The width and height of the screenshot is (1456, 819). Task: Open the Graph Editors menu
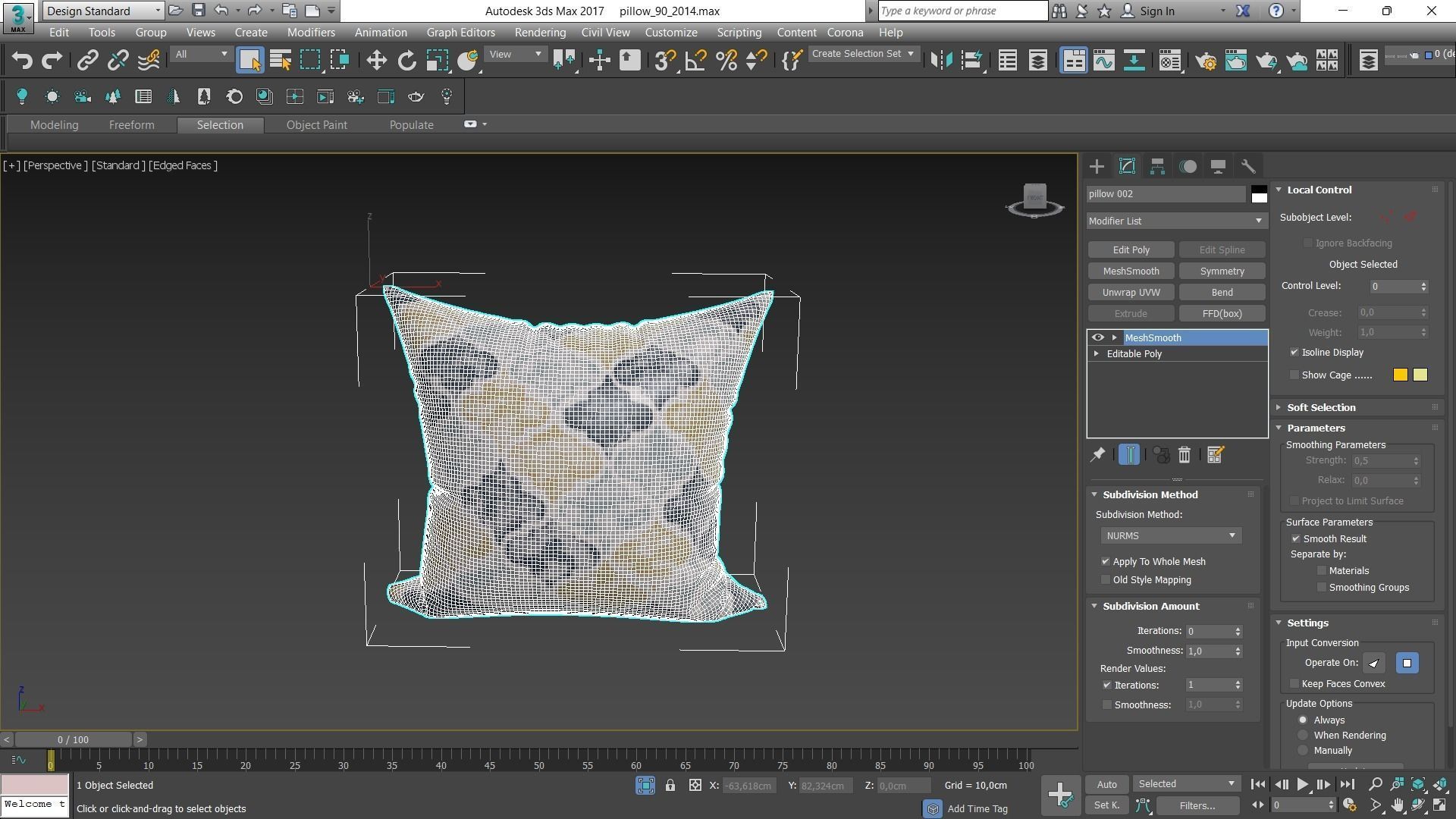point(460,33)
